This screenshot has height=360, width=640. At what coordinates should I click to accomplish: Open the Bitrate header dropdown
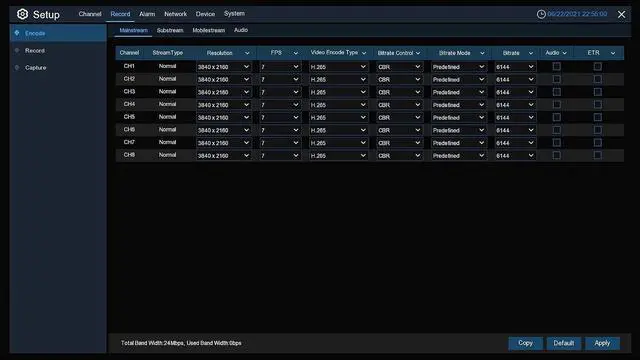click(x=531, y=53)
